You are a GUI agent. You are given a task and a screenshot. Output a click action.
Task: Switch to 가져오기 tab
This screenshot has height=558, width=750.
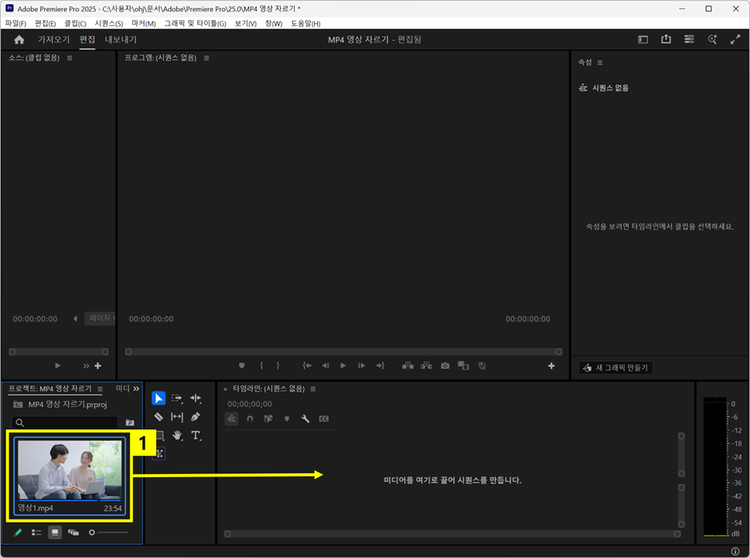pos(54,40)
